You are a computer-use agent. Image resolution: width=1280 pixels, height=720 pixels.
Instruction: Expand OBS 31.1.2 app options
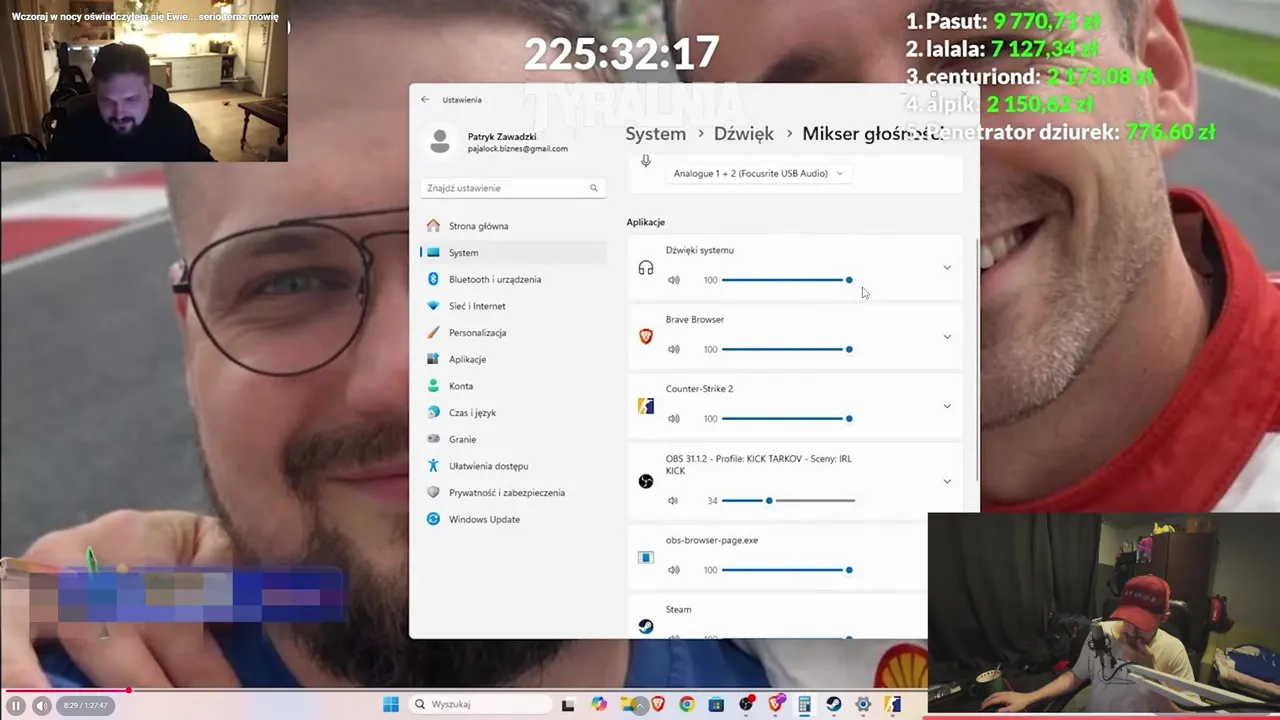point(947,481)
